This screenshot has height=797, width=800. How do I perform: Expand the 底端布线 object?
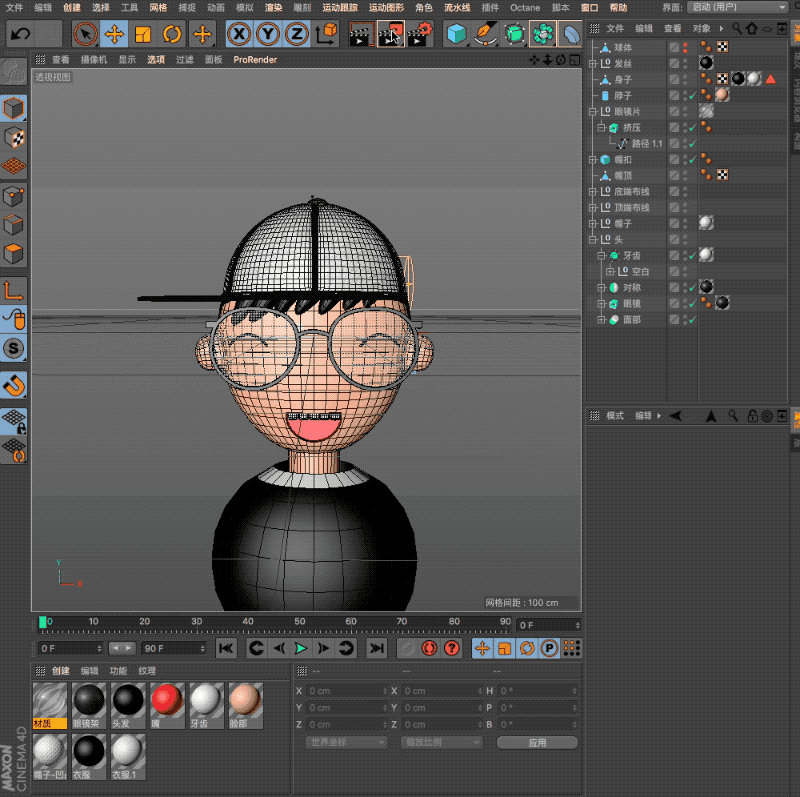pyautogui.click(x=592, y=192)
